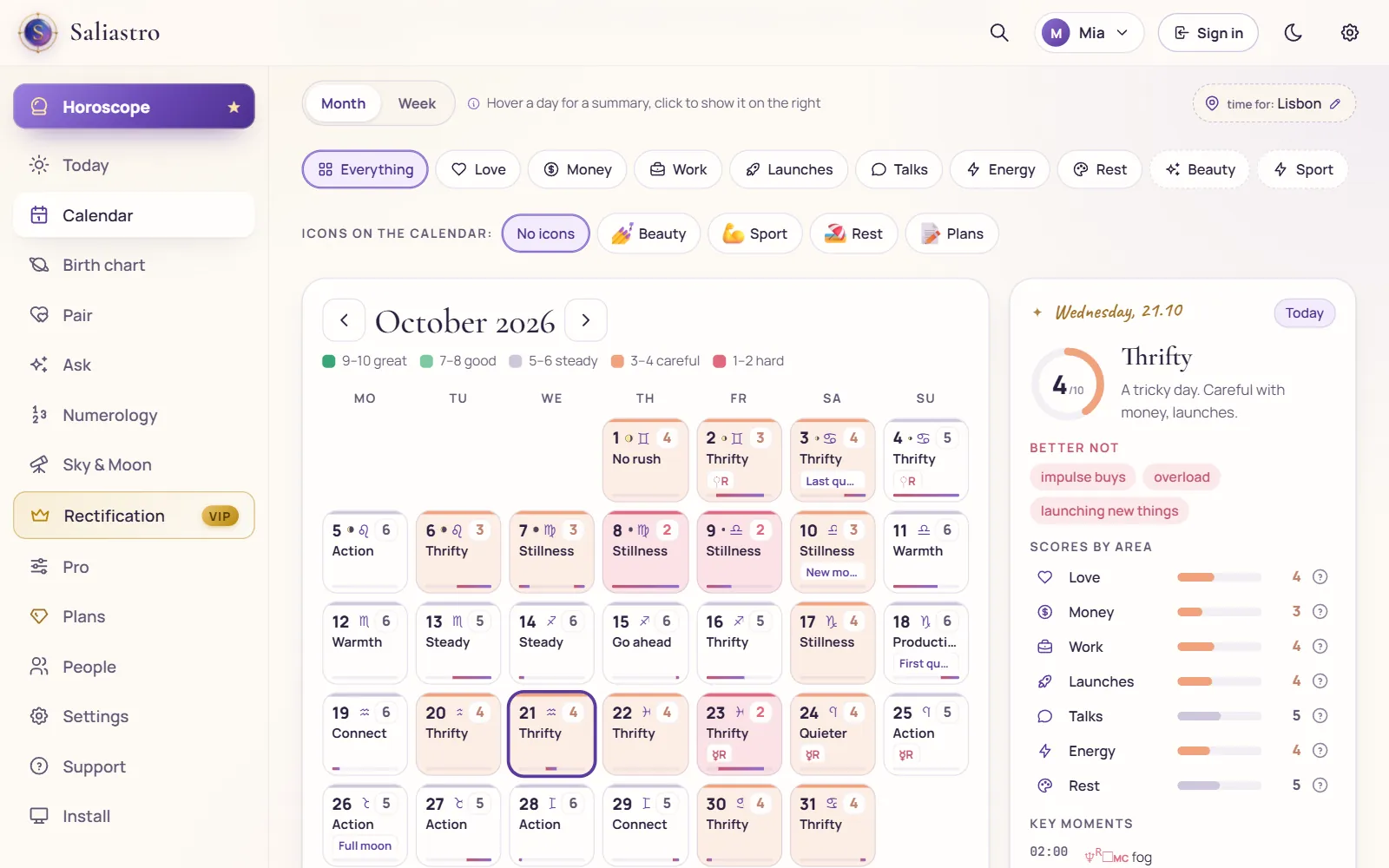Switch to the Week view tab

tap(417, 103)
